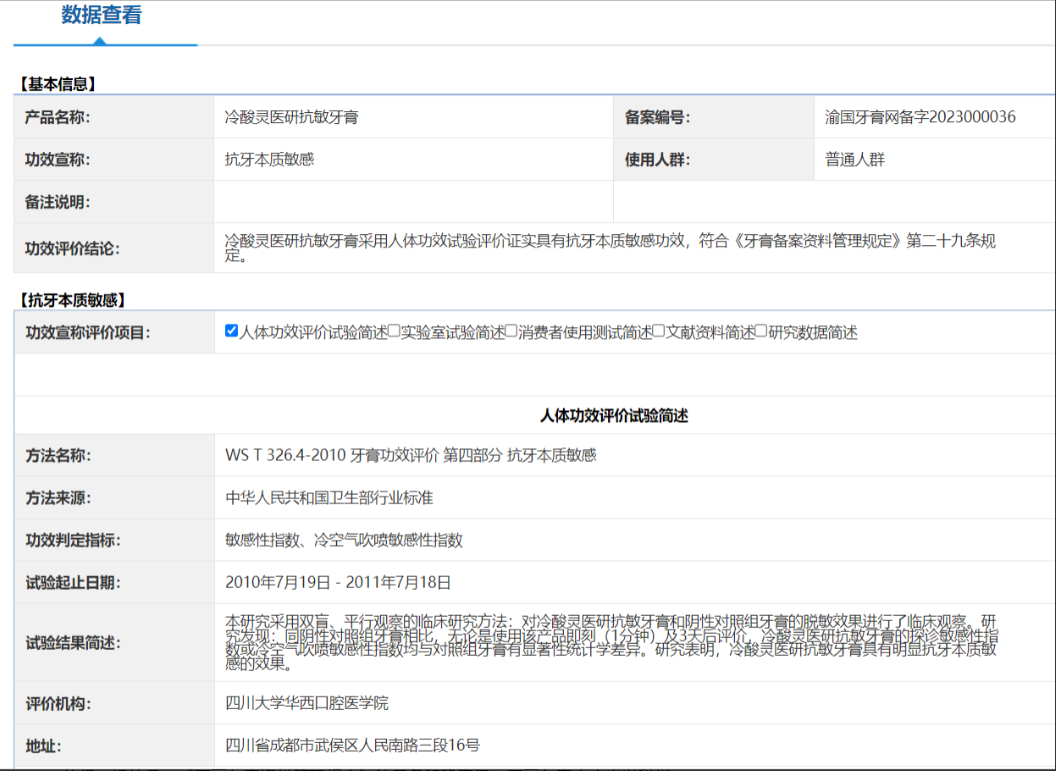The image size is (1056, 771).
Task: Click the product name 冷酸灵医研抗敏牙膏 value
Action: pyautogui.click(x=292, y=117)
